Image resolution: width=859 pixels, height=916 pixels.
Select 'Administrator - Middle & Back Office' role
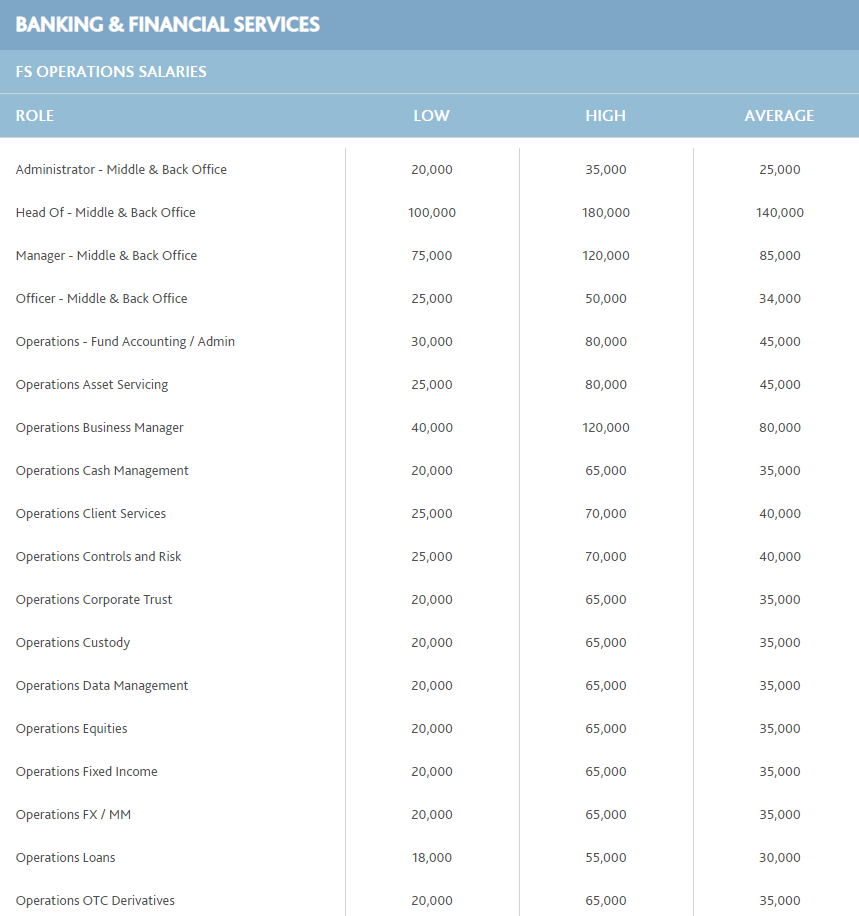pyautogui.click(x=121, y=169)
